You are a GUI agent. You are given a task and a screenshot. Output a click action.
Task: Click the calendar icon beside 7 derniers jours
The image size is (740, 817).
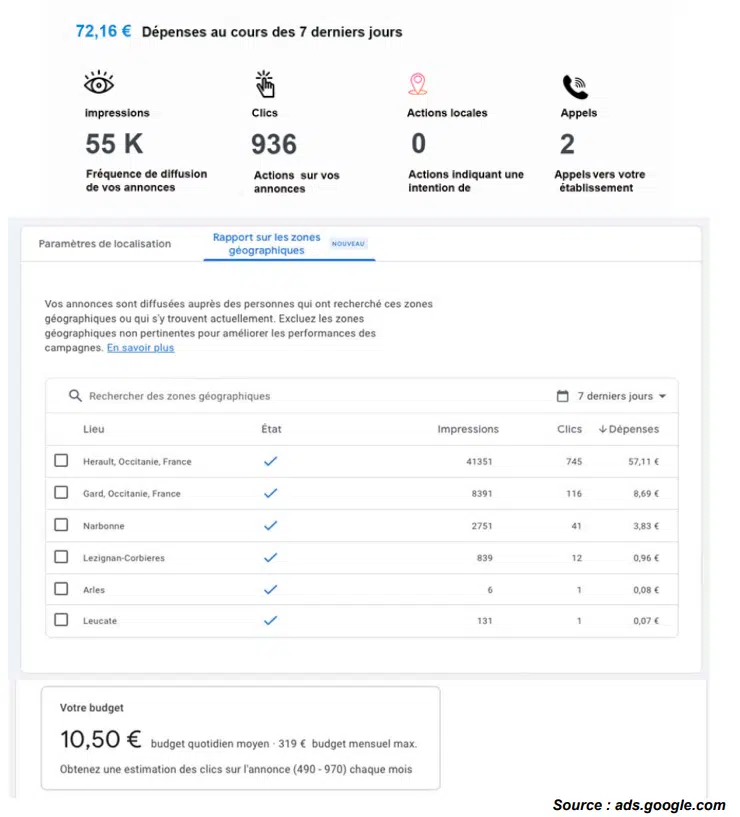pos(563,396)
